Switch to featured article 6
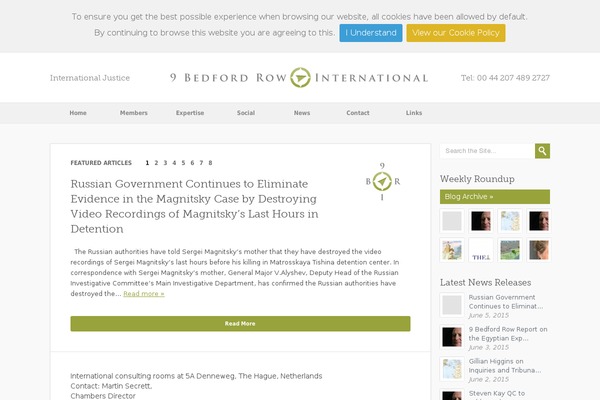The image size is (600, 400). pos(192,163)
